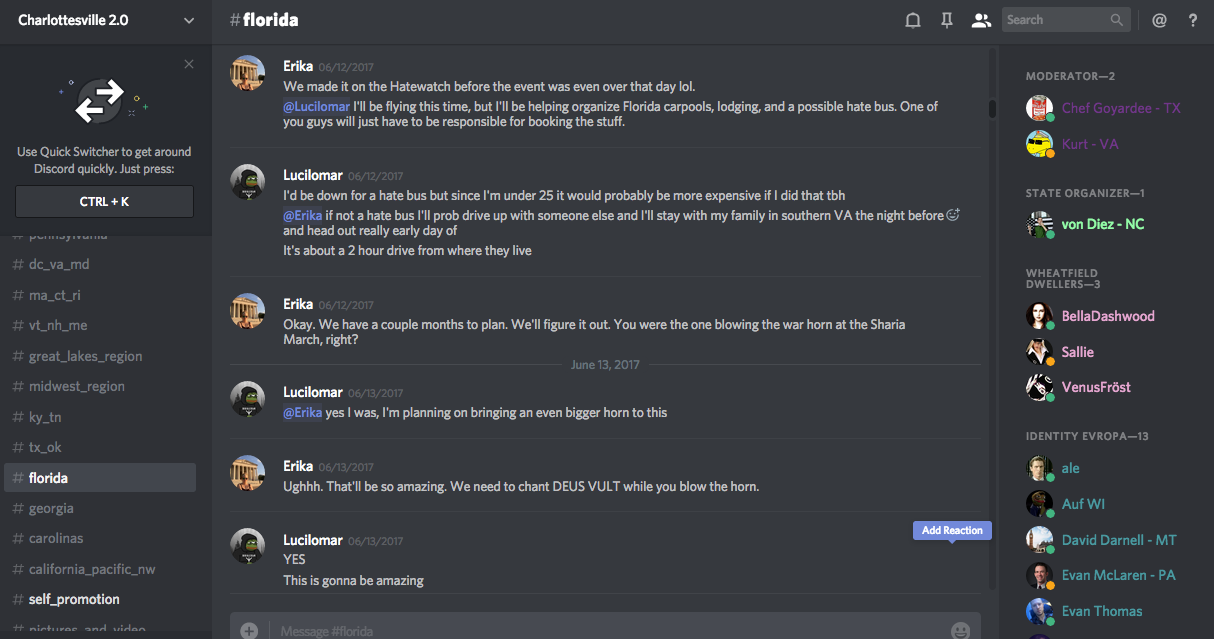The image size is (1214, 639).
Task: Click the @Lucilomar mention in Erika's message
Action: coord(316,106)
